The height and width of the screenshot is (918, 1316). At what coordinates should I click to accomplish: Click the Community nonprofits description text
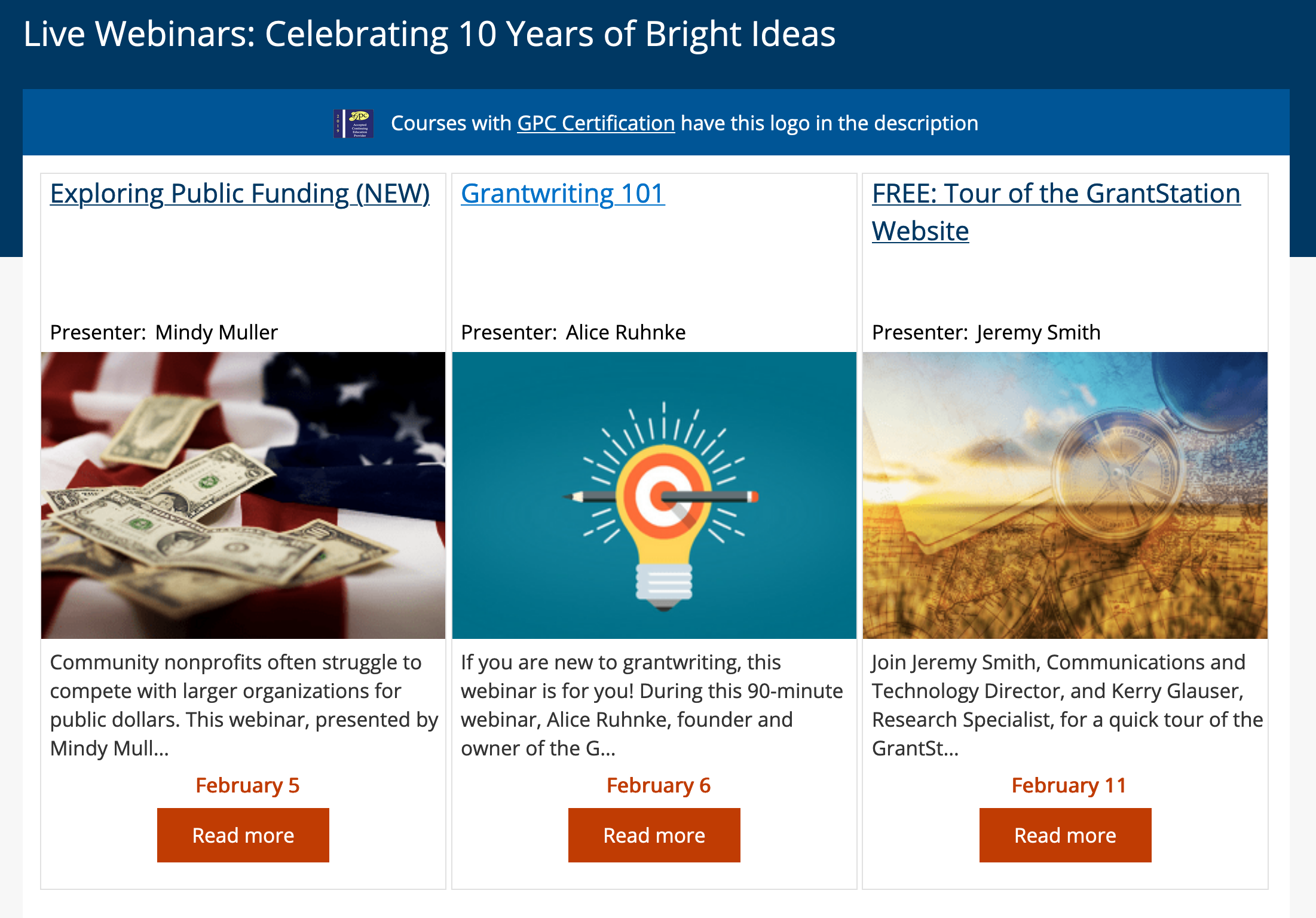click(243, 705)
